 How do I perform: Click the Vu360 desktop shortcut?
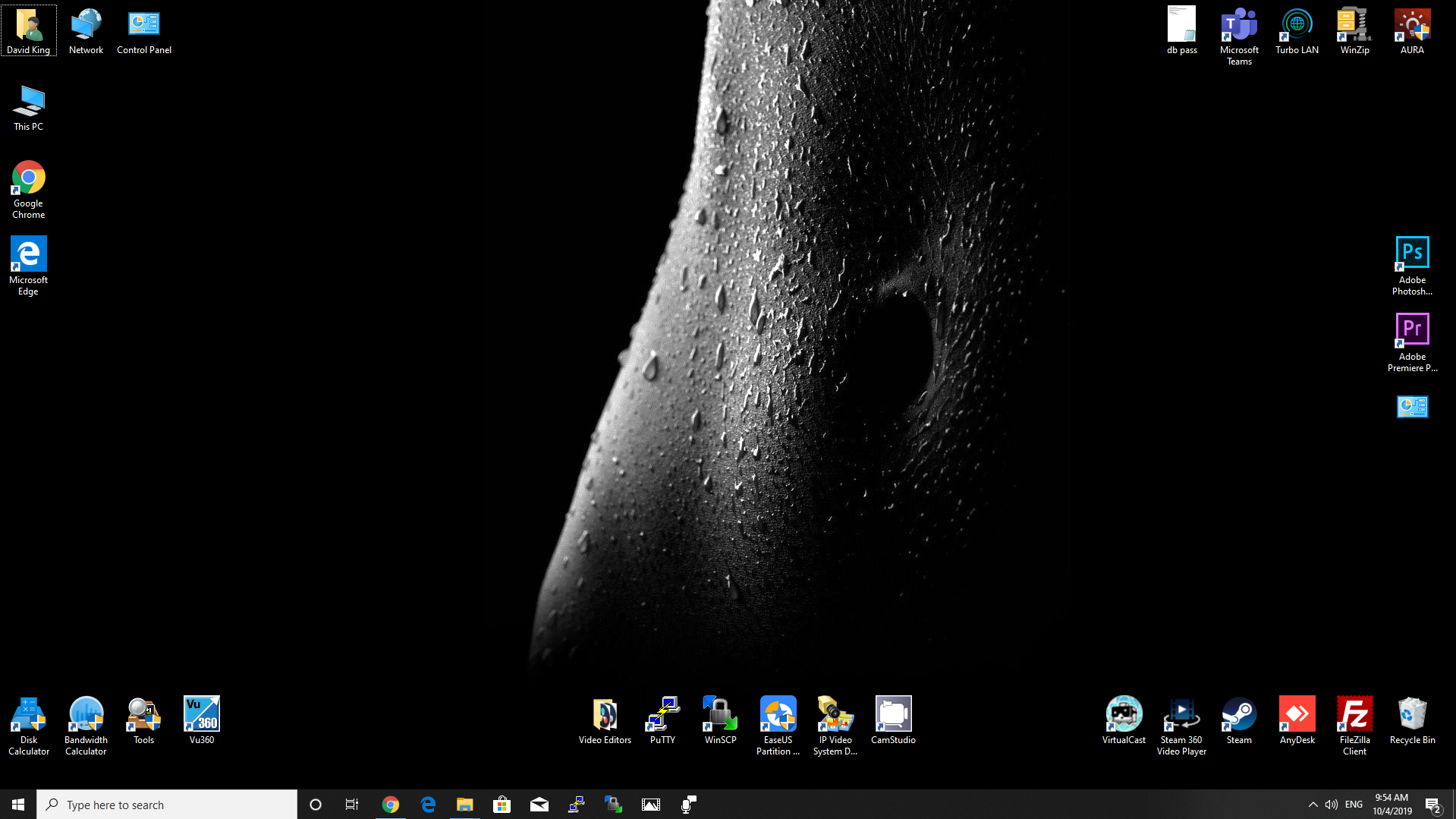tap(201, 720)
